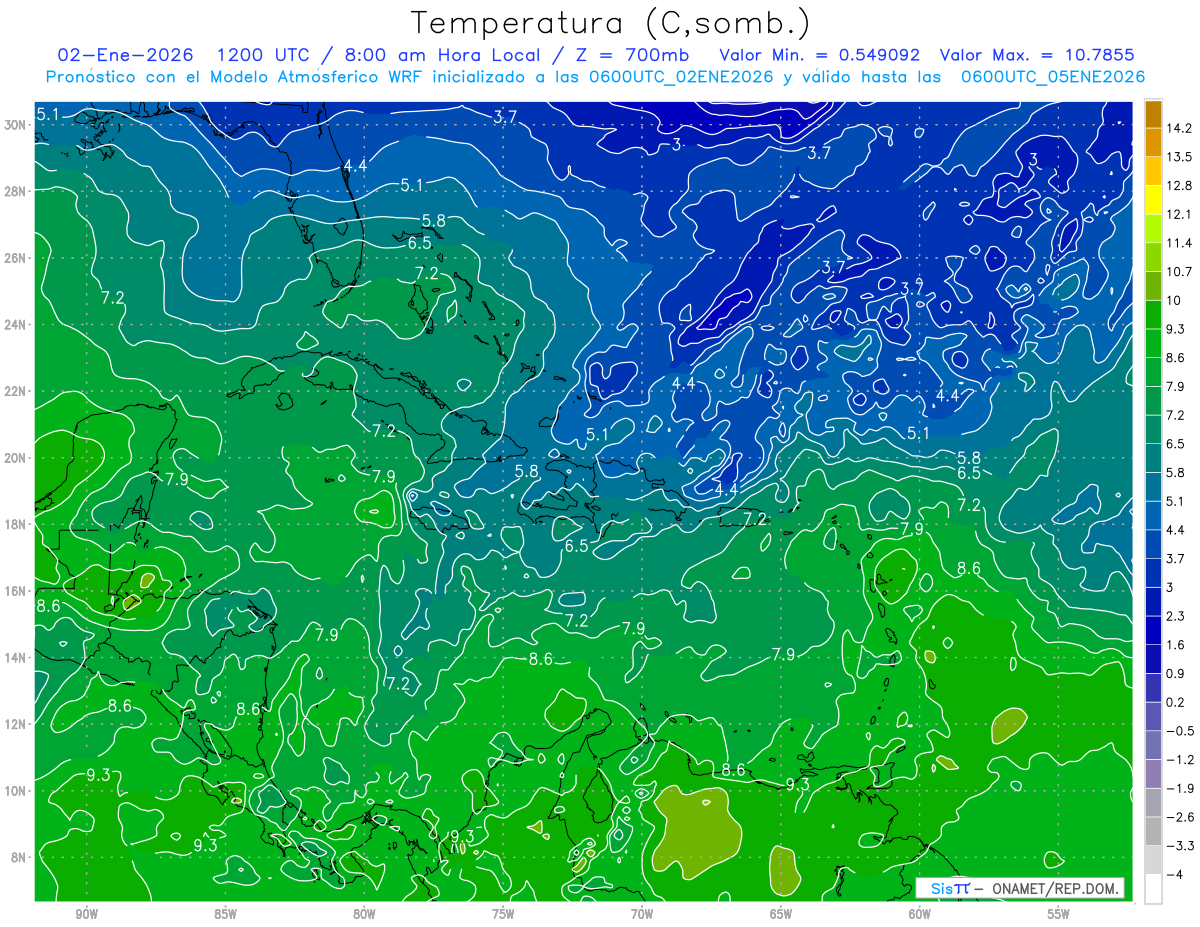Click the 13.5 value on the color scale
Screen dimensions: 1200x927
1181,157
